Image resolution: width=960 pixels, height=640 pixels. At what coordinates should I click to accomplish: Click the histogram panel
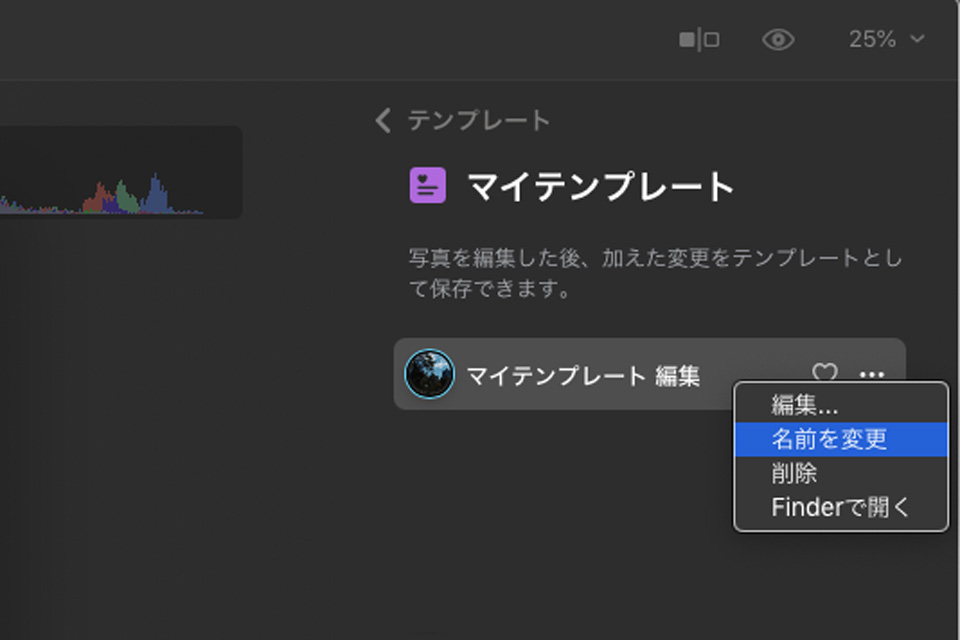point(121,172)
